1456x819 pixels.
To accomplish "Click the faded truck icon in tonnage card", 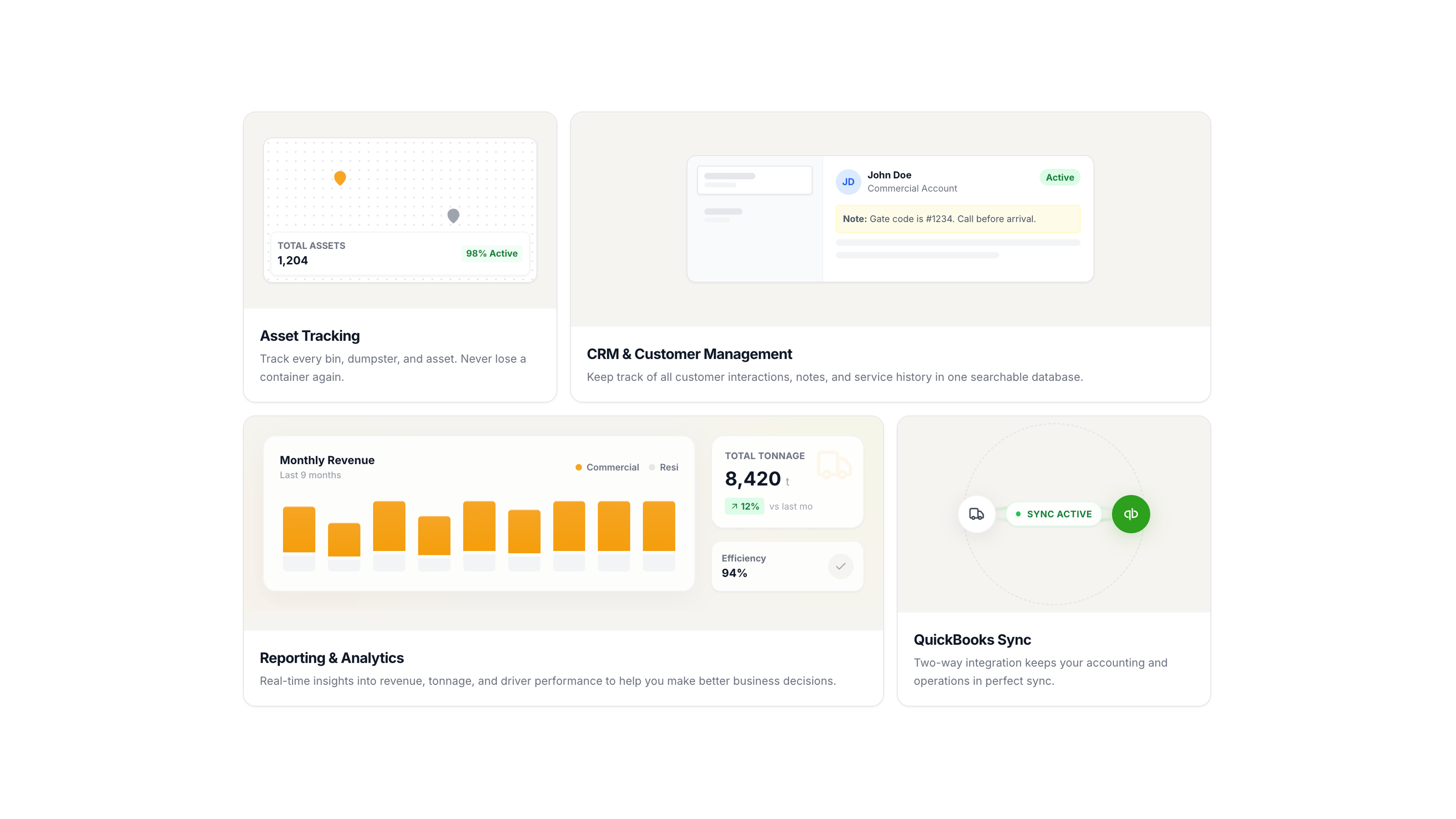I will click(x=834, y=465).
